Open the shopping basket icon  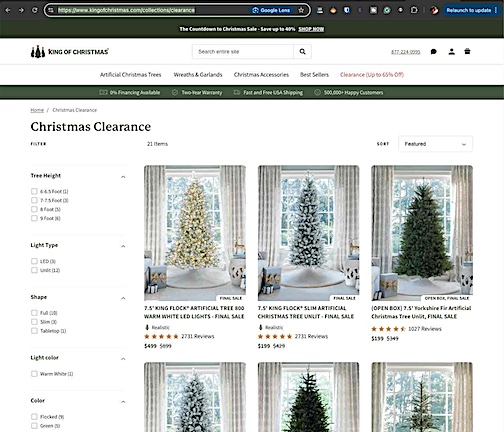(x=467, y=51)
